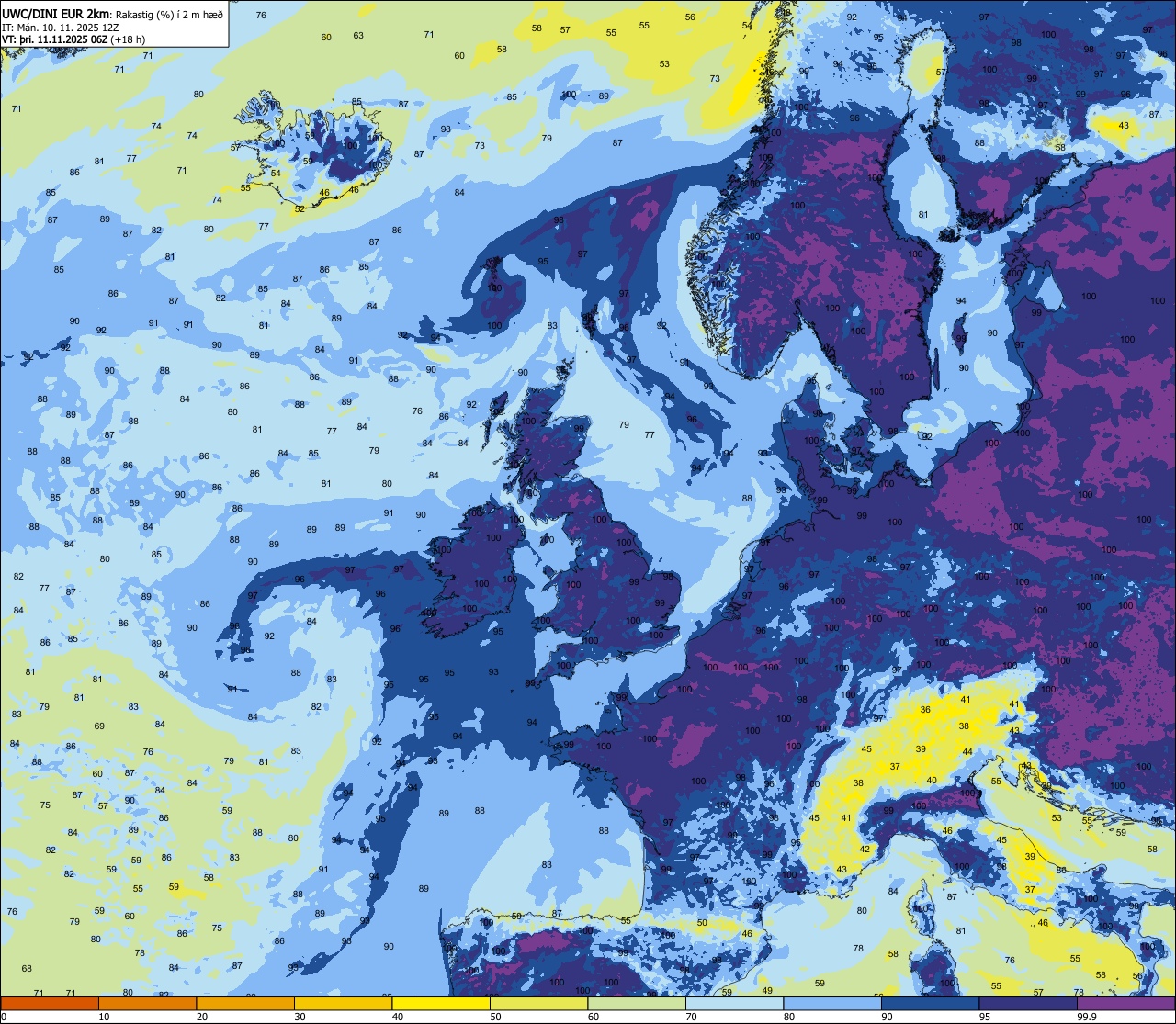Viewport: 1176px width, 1024px height.
Task: Click the "IT: Mán. 10. 11. 2025 12Z" line
Action: click(x=61, y=28)
